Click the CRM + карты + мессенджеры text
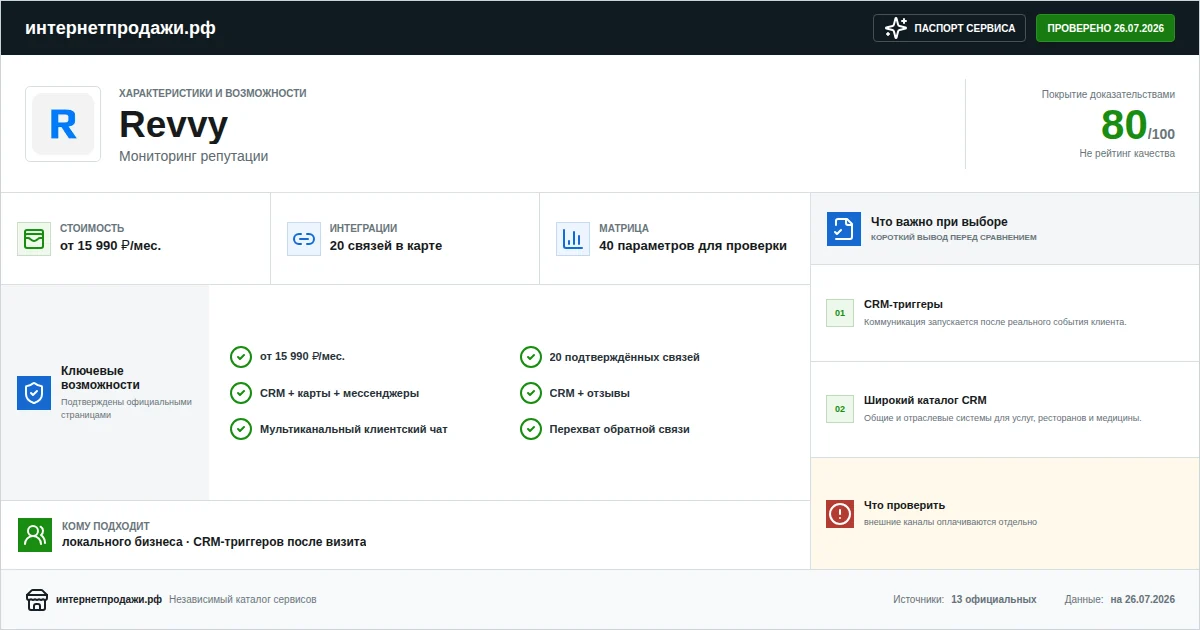1200x630 pixels. 340,393
